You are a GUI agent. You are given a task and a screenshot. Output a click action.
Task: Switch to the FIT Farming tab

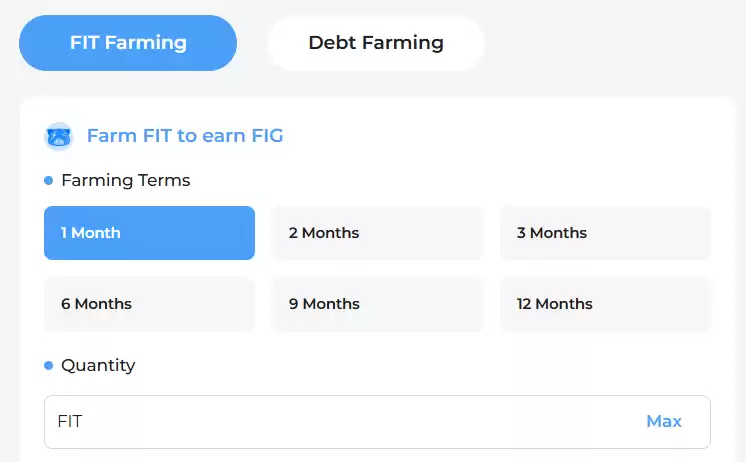pos(128,43)
